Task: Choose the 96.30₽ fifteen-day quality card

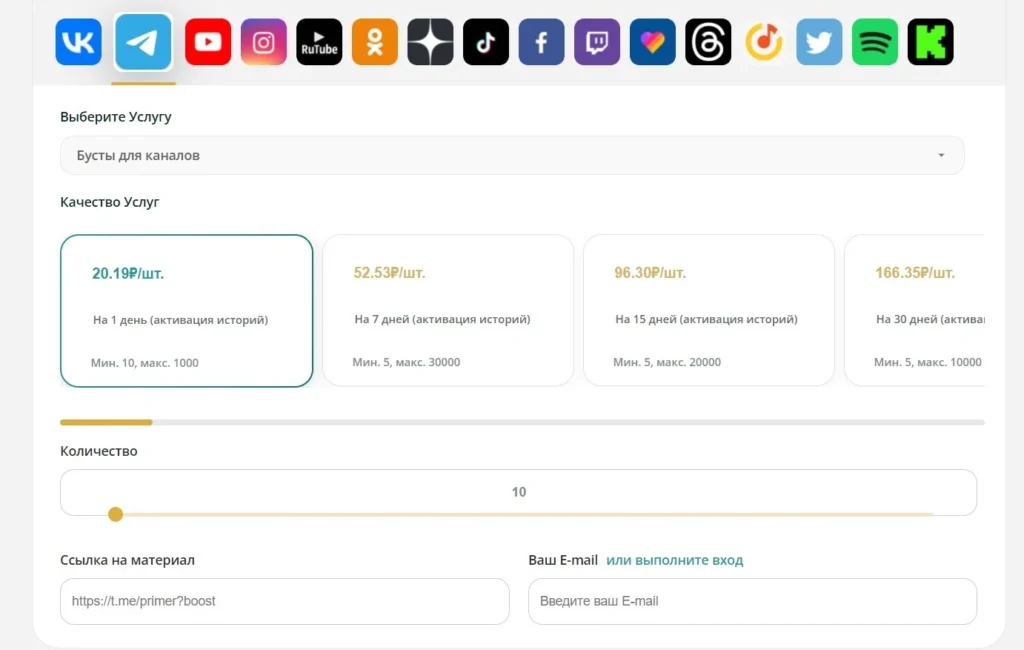Action: click(x=709, y=310)
